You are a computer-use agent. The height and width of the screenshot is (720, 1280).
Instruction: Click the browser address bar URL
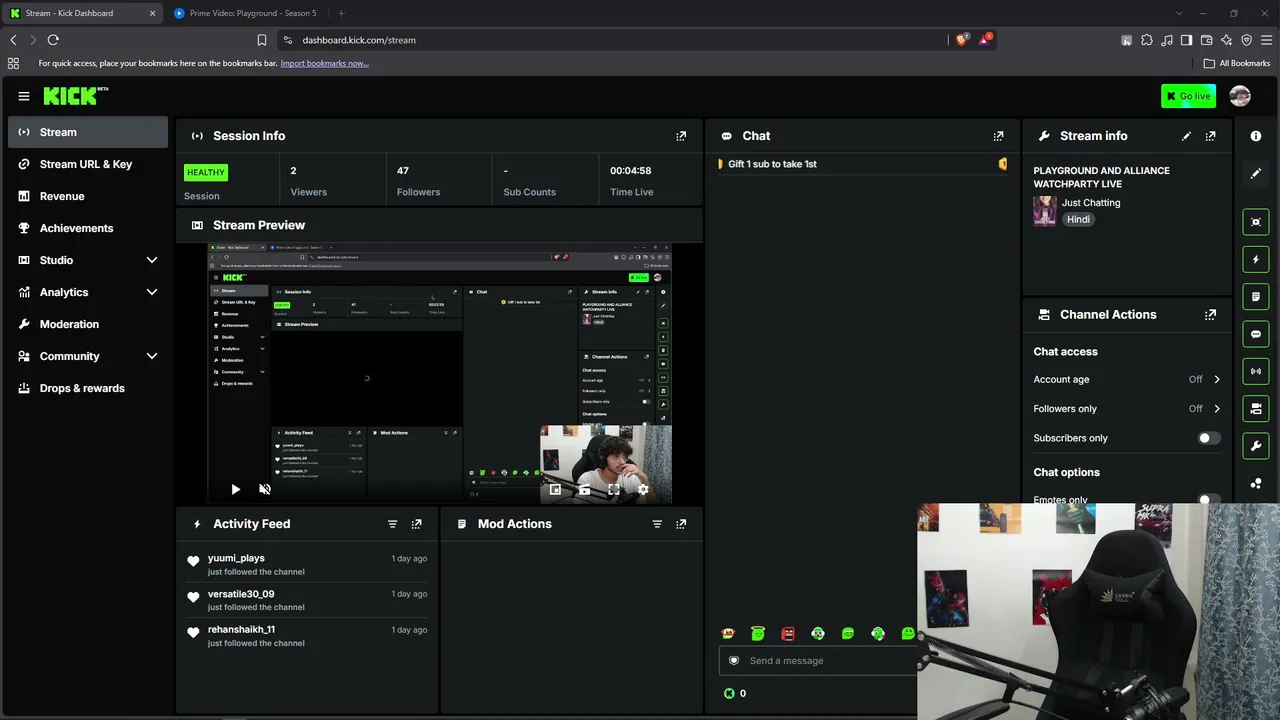click(x=359, y=40)
